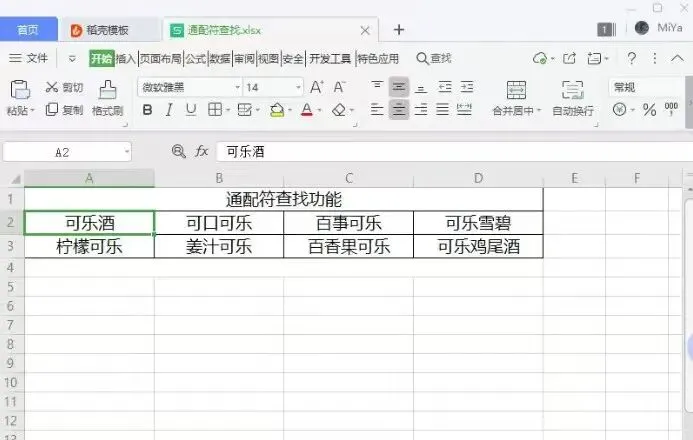Apply cell borders icon

[x=215, y=110]
